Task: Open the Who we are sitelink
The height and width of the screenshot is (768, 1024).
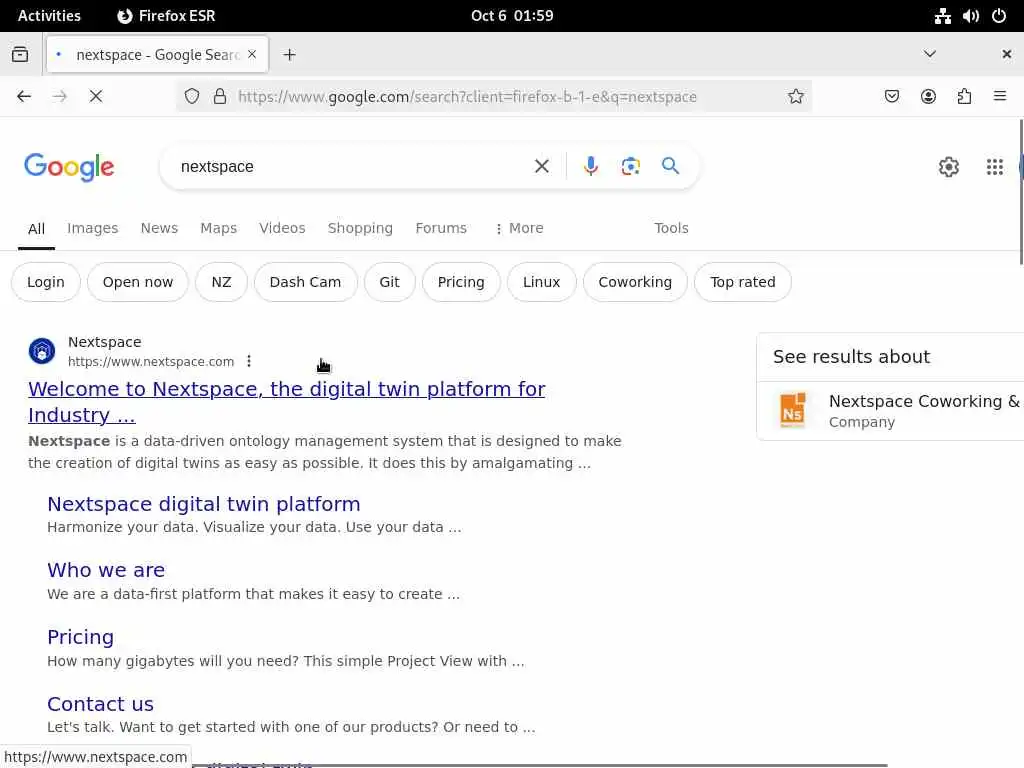Action: coord(106,570)
